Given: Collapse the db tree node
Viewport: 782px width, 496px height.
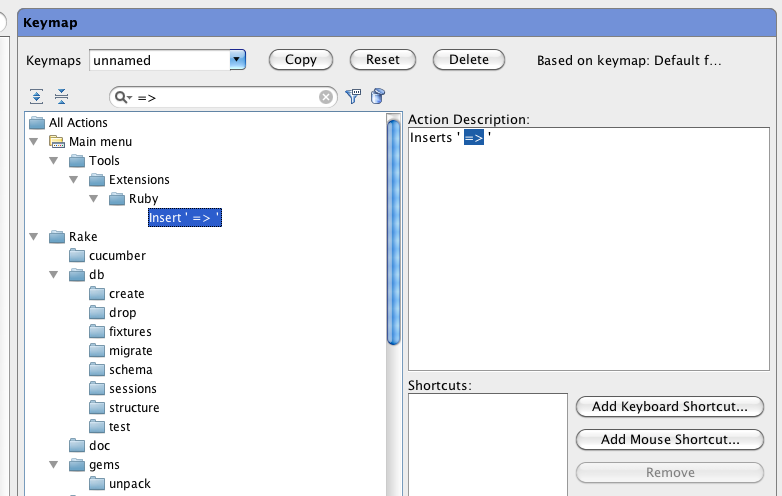Looking at the screenshot, I should [54, 274].
